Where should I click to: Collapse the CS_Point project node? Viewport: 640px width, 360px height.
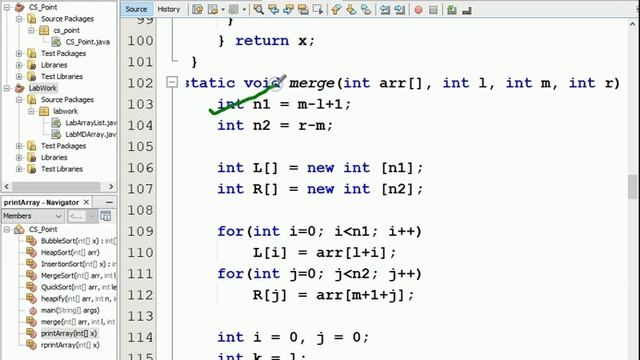tap(7, 7)
